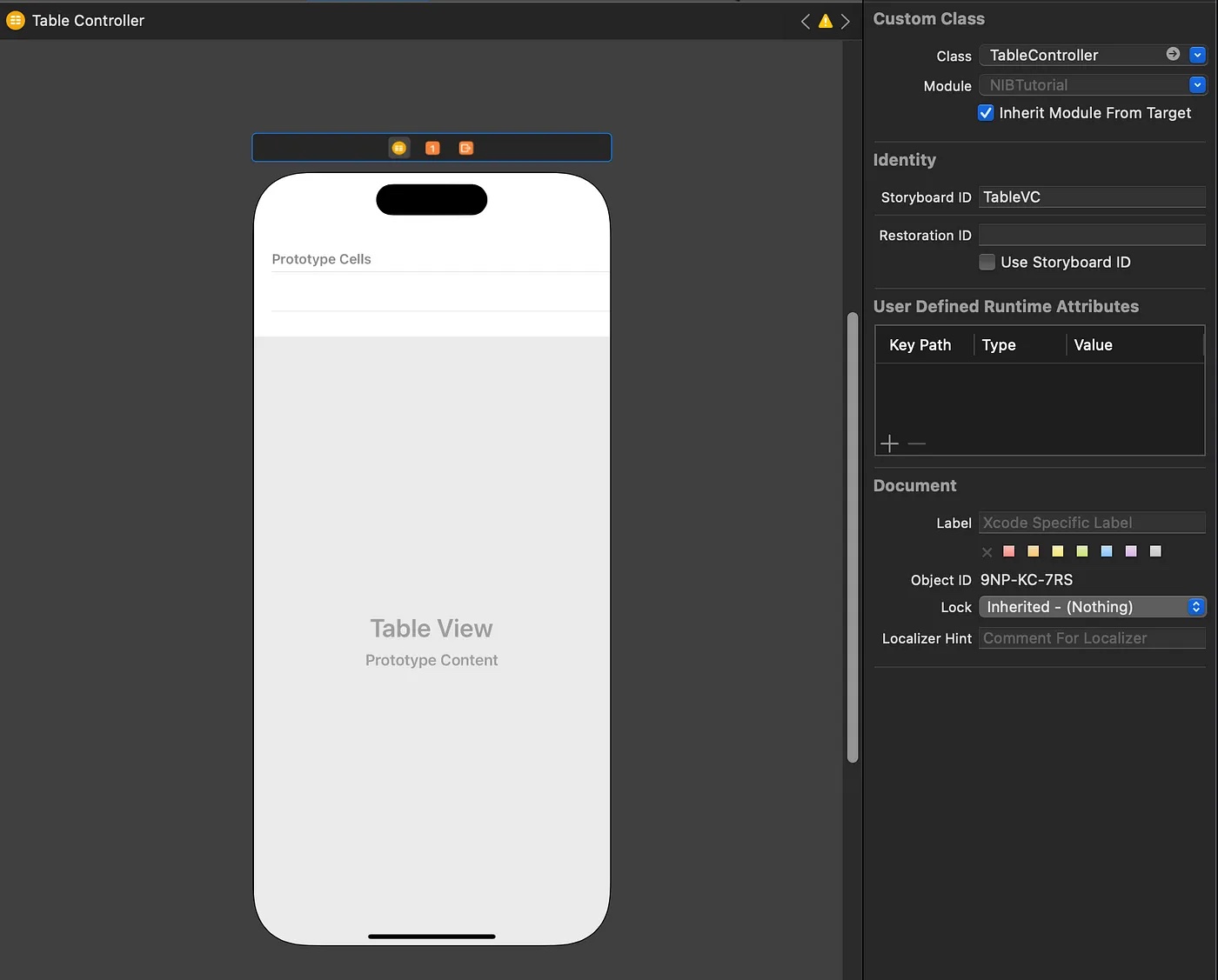Click the User Defined Runtime Attributes heading

[1006, 306]
